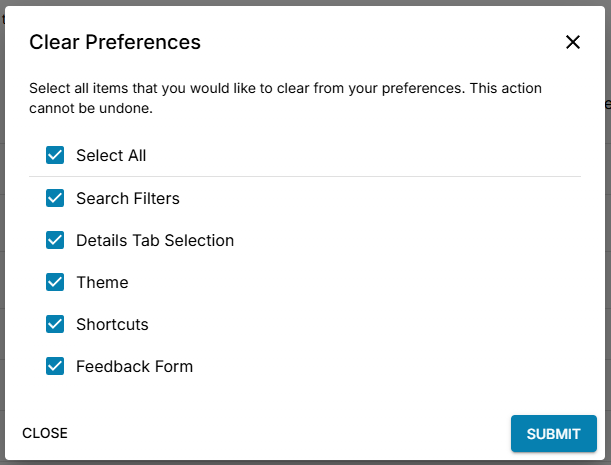The height and width of the screenshot is (465, 611).
Task: Toggle the Theme checkbox off
Action: click(55, 282)
